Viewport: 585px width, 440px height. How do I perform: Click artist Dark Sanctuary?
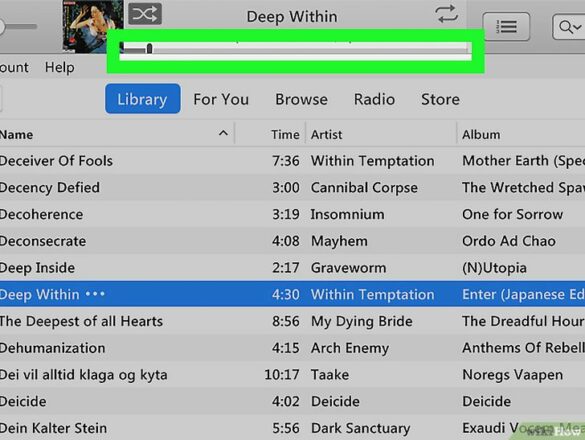coord(360,428)
